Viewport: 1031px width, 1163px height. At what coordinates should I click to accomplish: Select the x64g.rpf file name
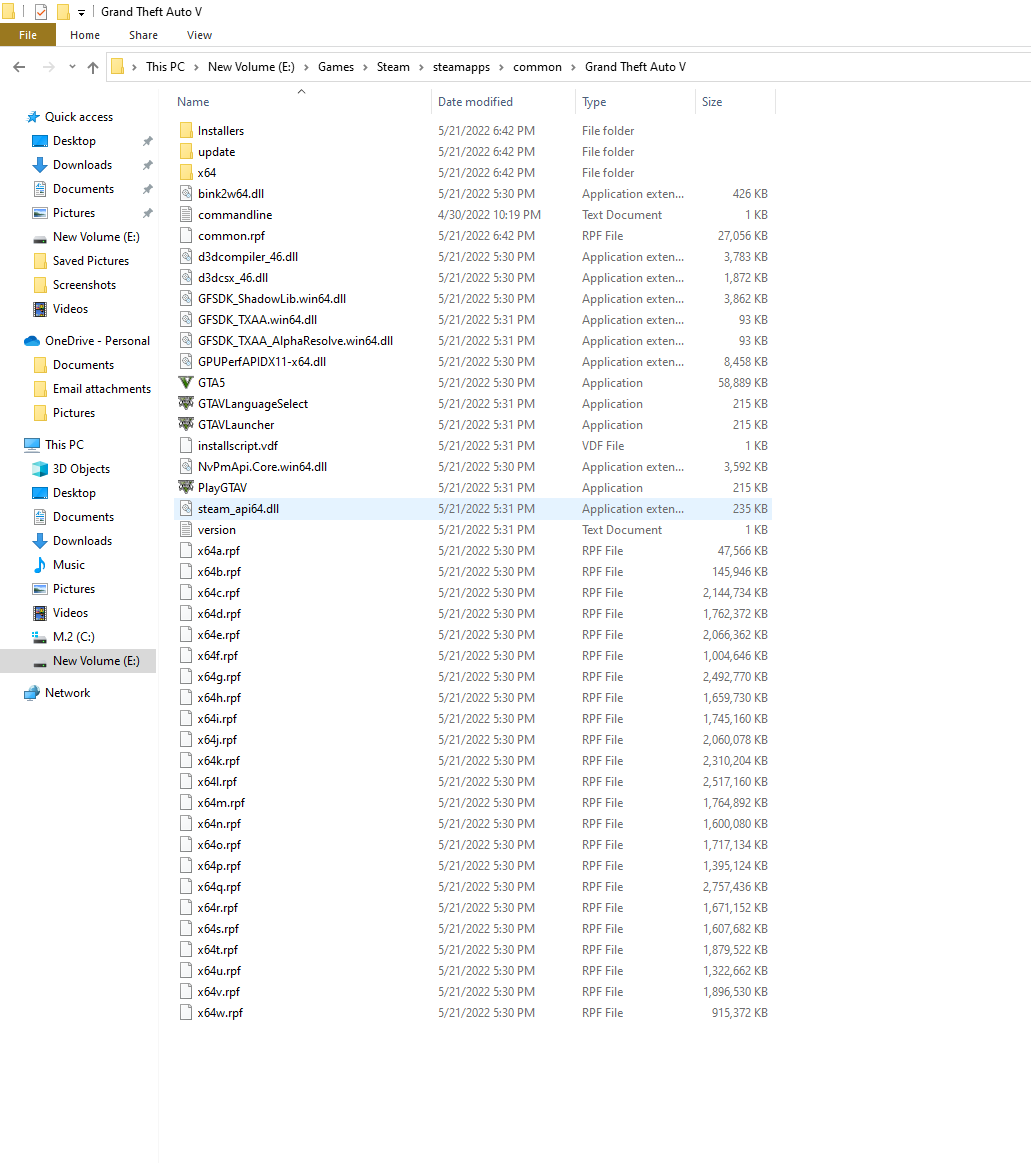click(220, 677)
